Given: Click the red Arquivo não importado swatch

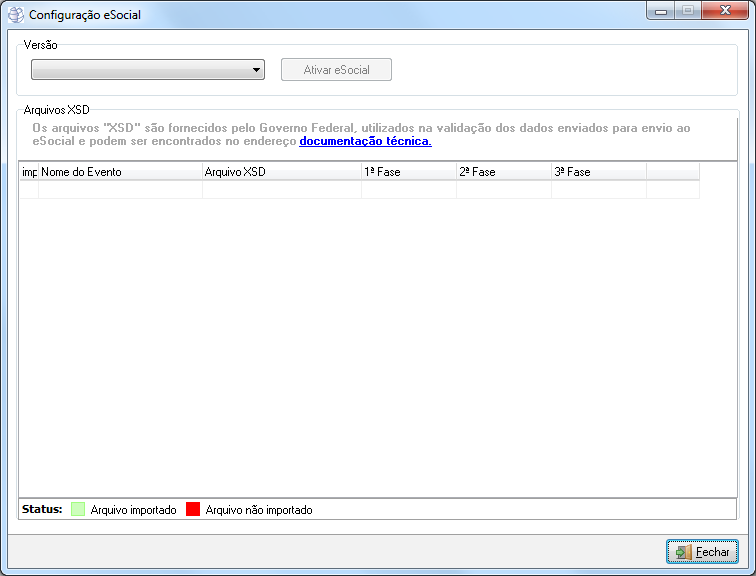Looking at the screenshot, I should (193, 510).
